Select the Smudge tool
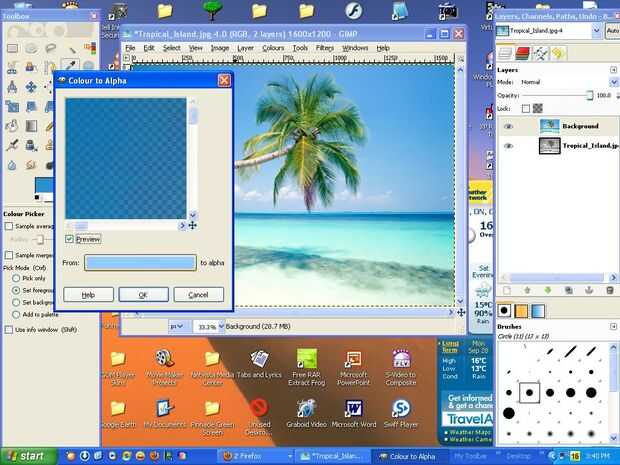 (31, 164)
